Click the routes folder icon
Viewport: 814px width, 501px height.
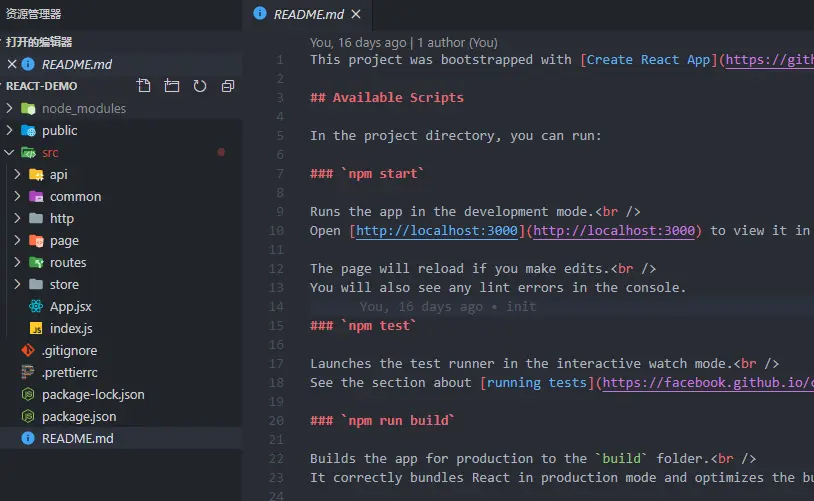[x=36, y=262]
